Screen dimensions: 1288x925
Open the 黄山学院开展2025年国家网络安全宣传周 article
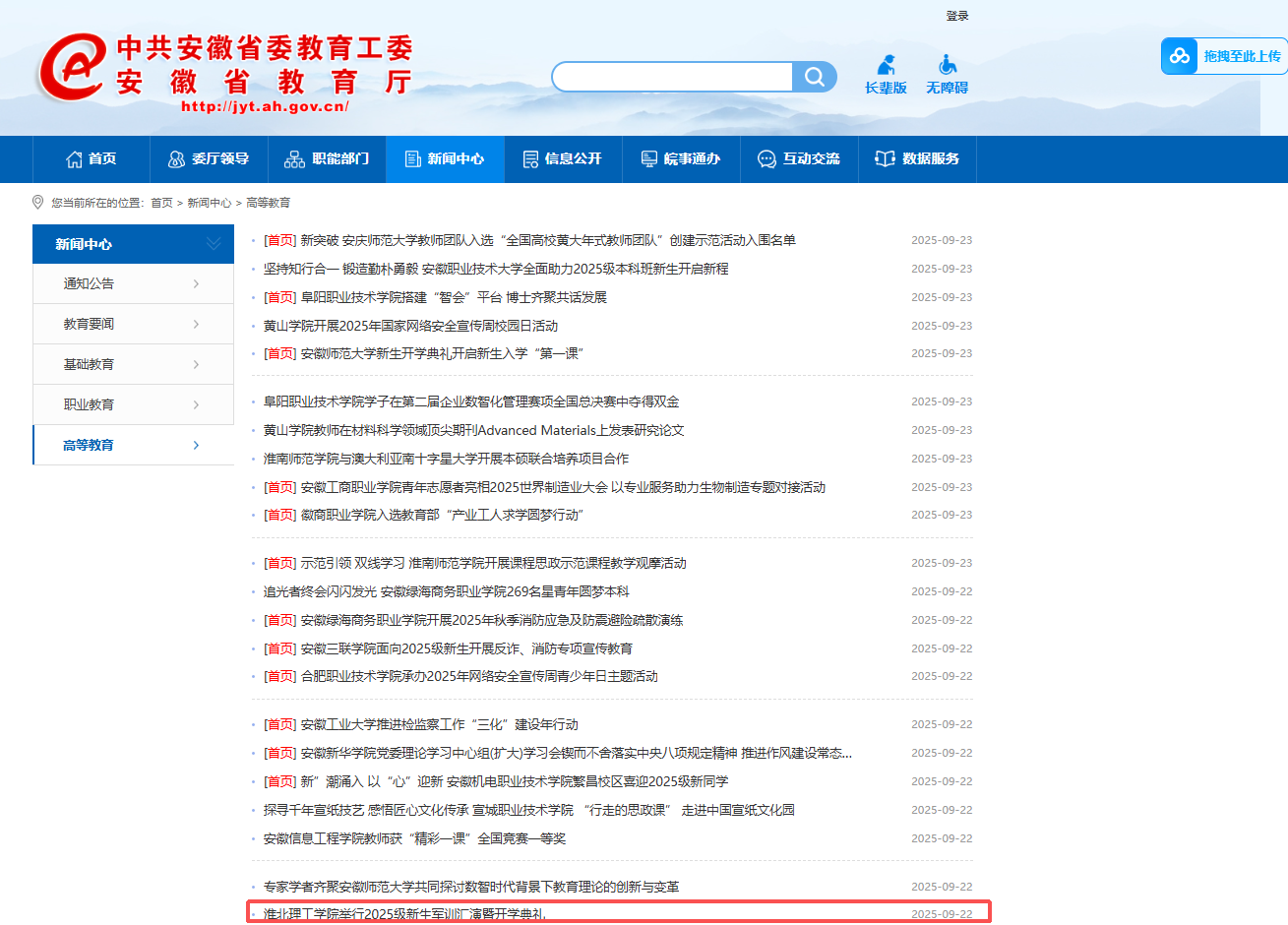[410, 326]
